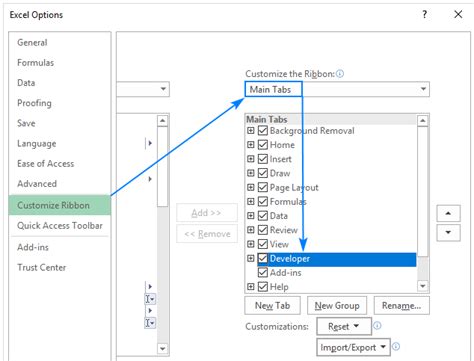Expand the Draw tree node
This screenshot has width=474, height=361.
(x=251, y=173)
